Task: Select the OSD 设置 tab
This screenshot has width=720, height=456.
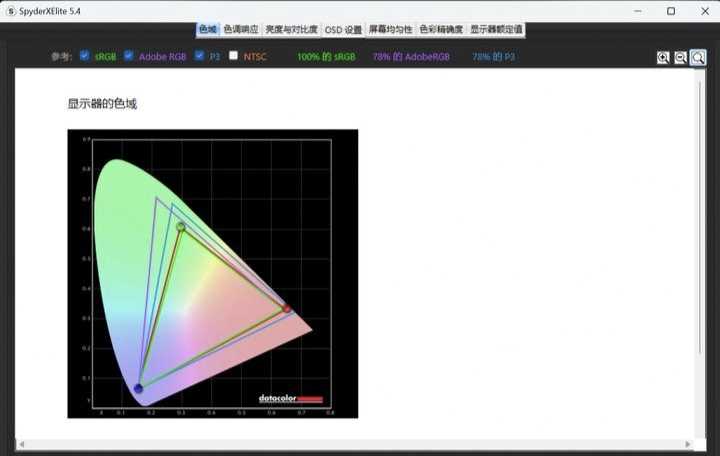Action: tap(343, 30)
